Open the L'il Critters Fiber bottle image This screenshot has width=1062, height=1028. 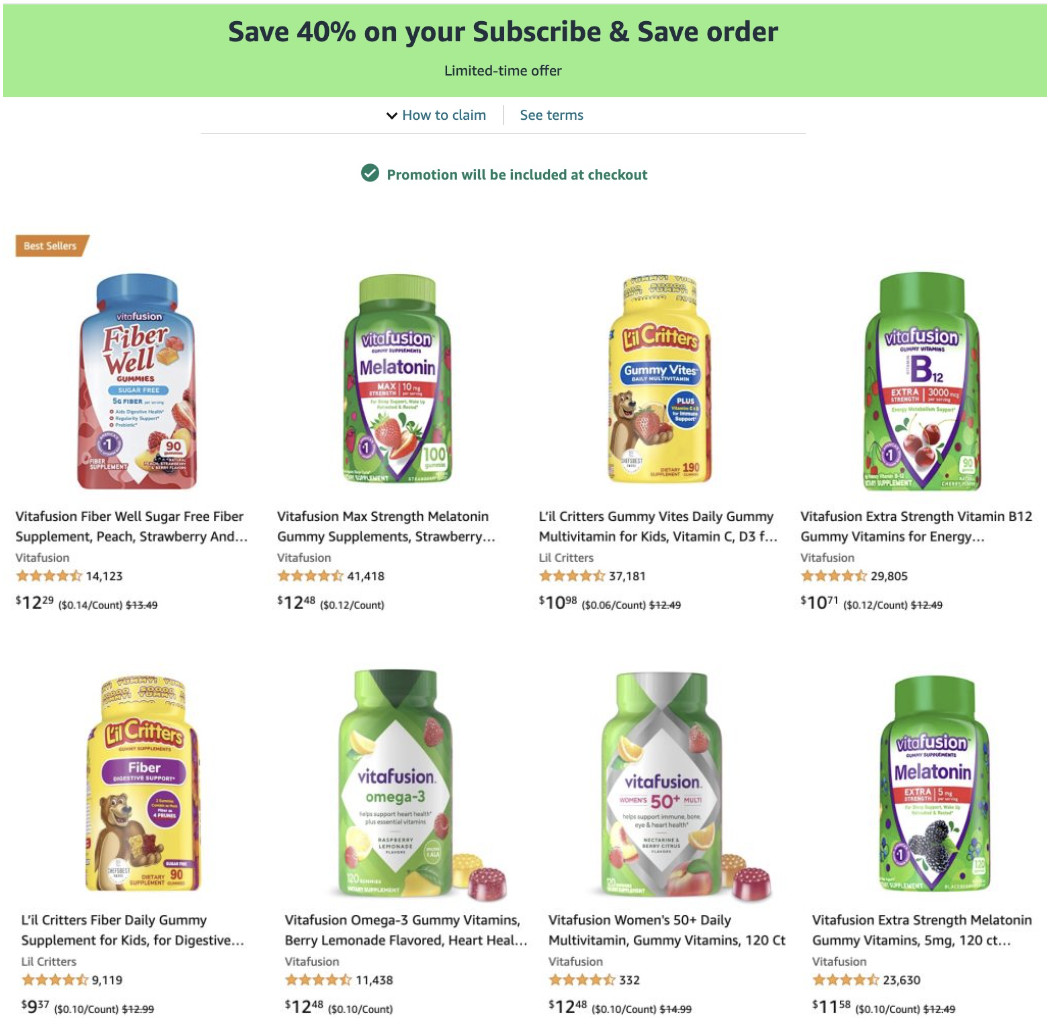coord(142,783)
